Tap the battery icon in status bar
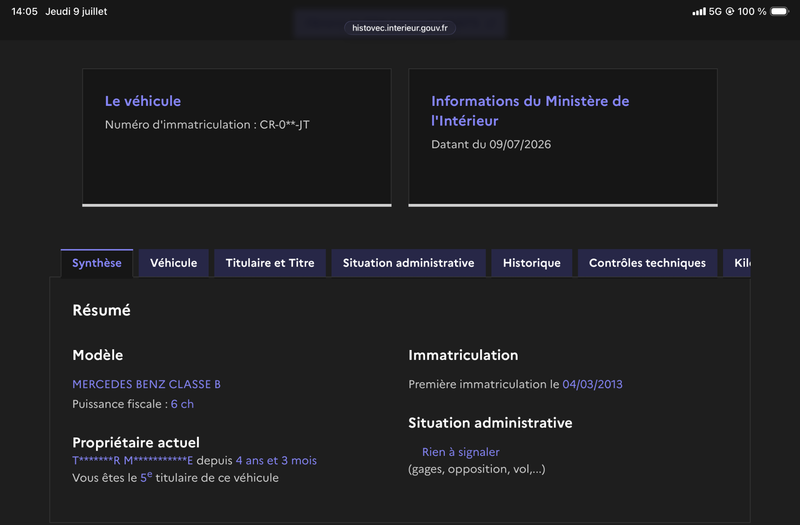Screen dimensions: 800x525 780,11
